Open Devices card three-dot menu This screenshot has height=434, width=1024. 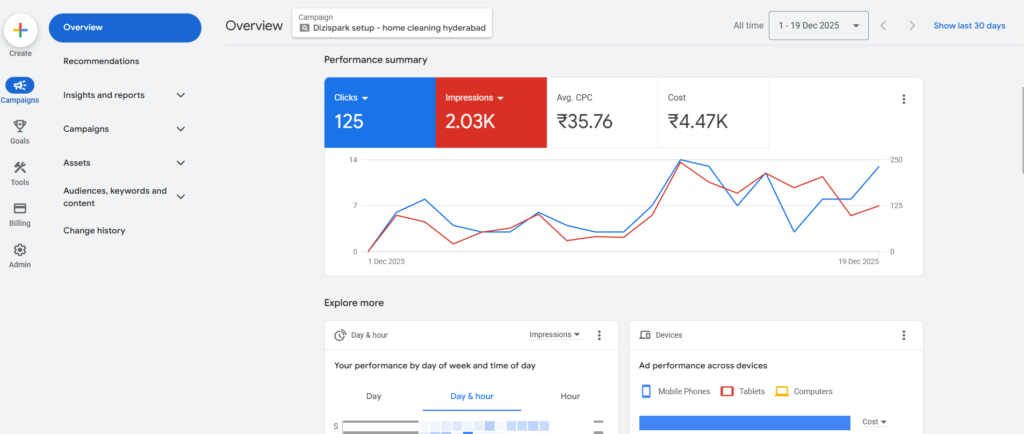[904, 335]
